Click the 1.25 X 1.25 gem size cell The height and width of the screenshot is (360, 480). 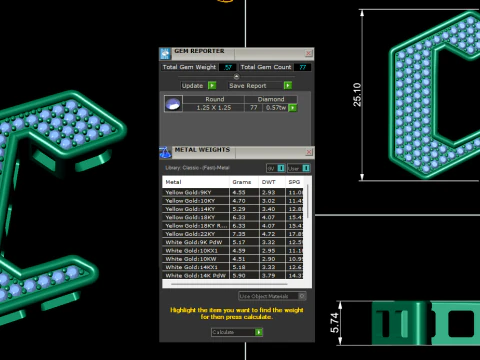tap(214, 108)
